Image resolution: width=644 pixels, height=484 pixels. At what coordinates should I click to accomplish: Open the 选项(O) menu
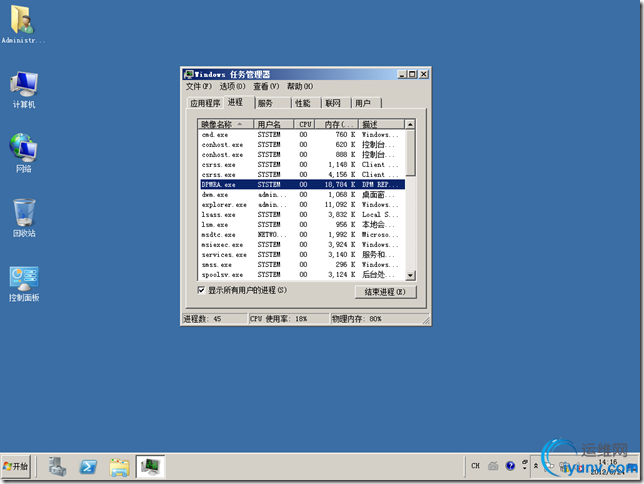click(x=232, y=86)
